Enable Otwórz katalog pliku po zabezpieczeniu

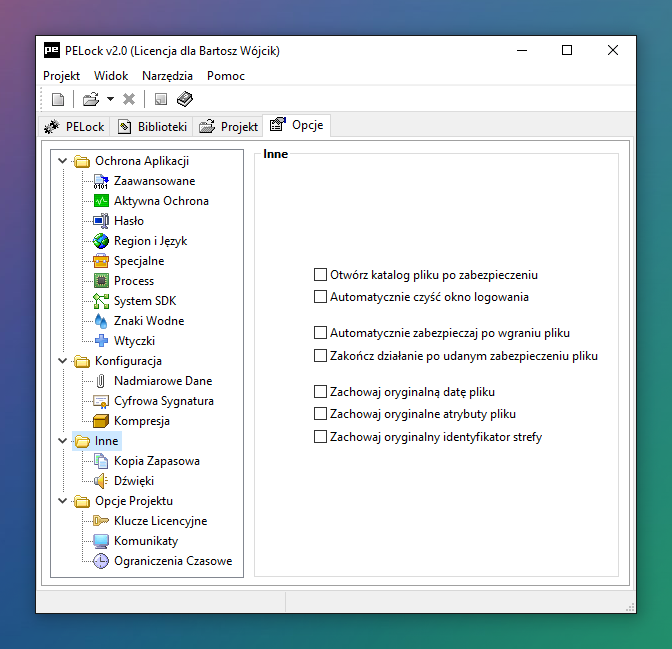(x=321, y=274)
